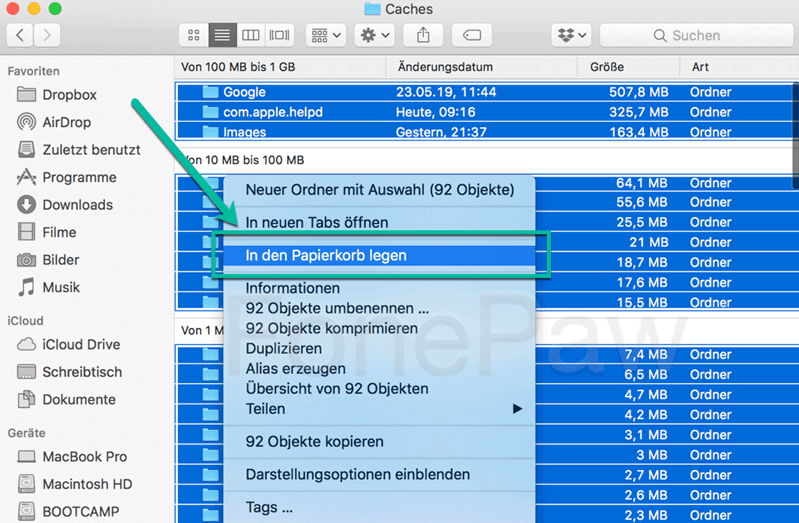Go back with the back arrow button
Viewport: 799px width, 523px height.
[x=20, y=35]
